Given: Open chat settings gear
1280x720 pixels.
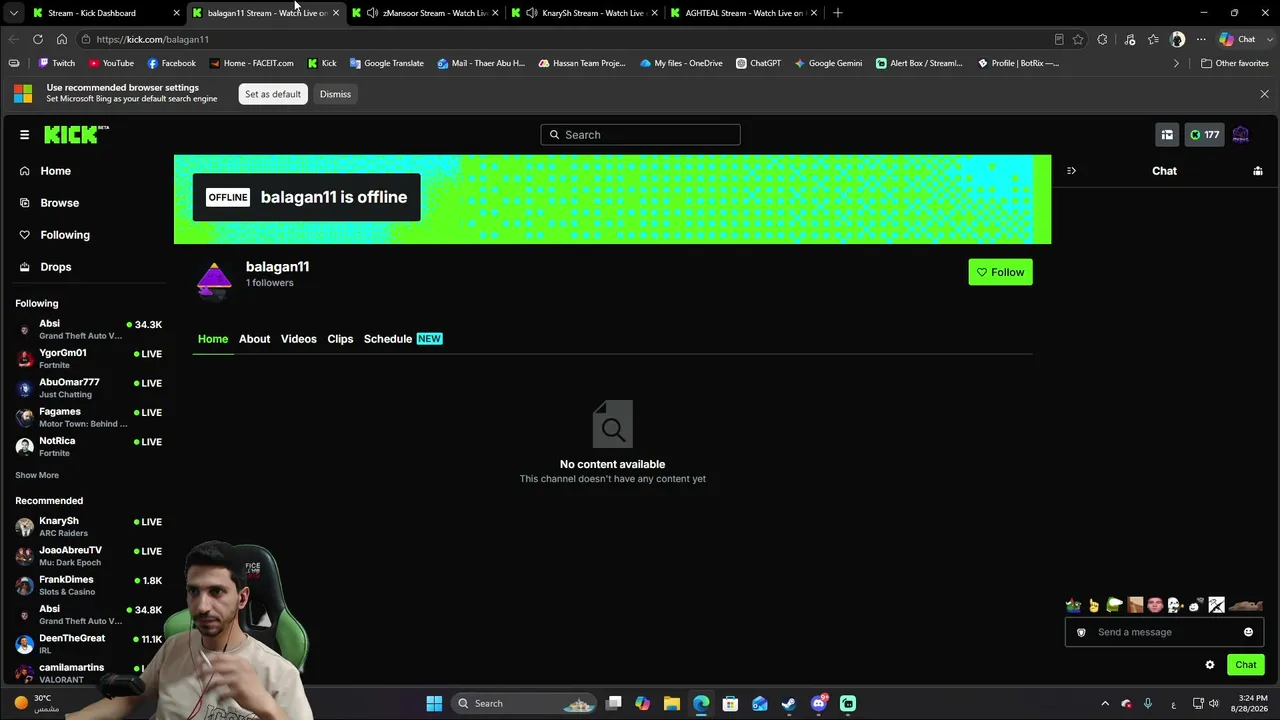Looking at the screenshot, I should pyautogui.click(x=1210, y=665).
